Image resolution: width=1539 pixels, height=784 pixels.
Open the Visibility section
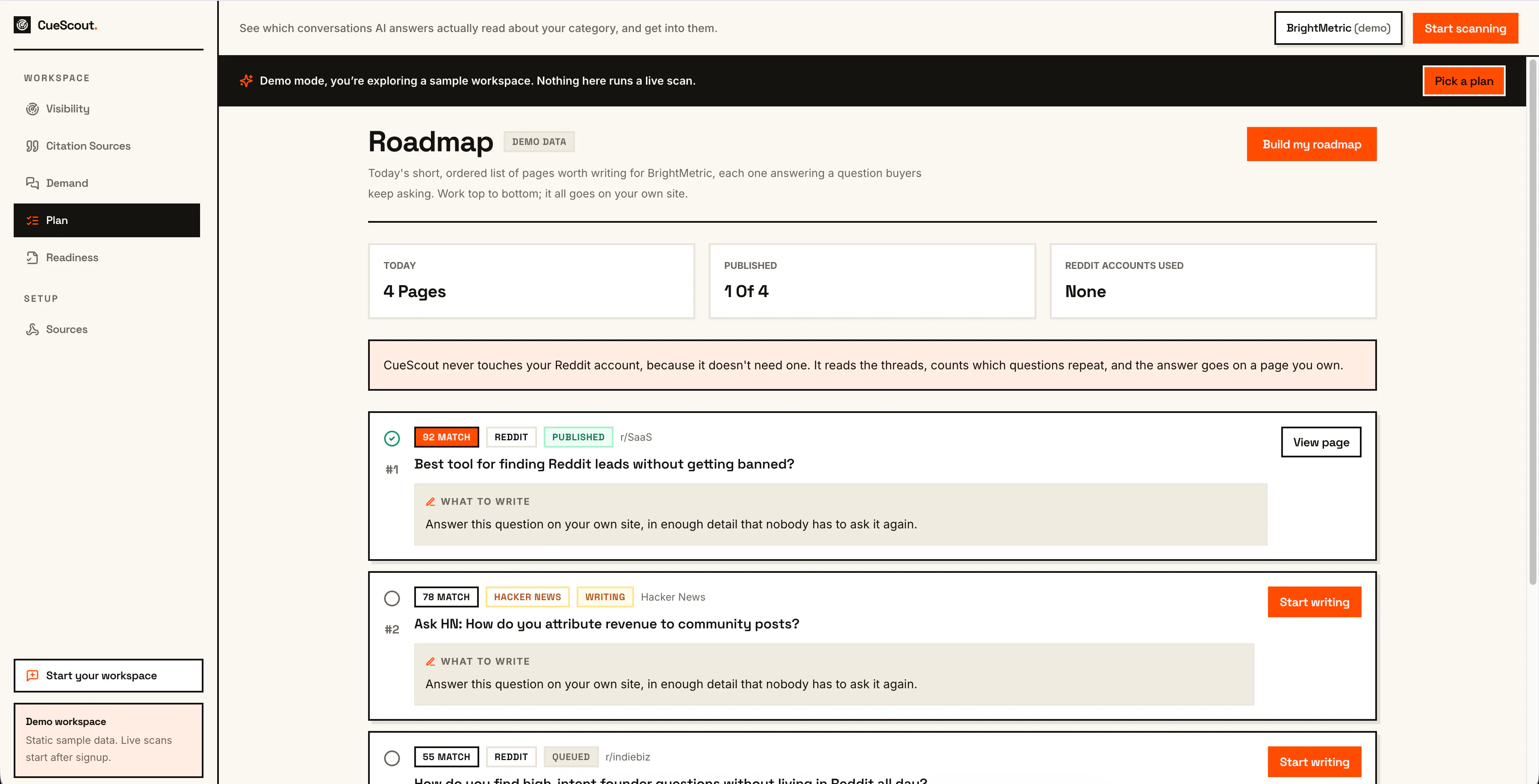tap(107, 109)
